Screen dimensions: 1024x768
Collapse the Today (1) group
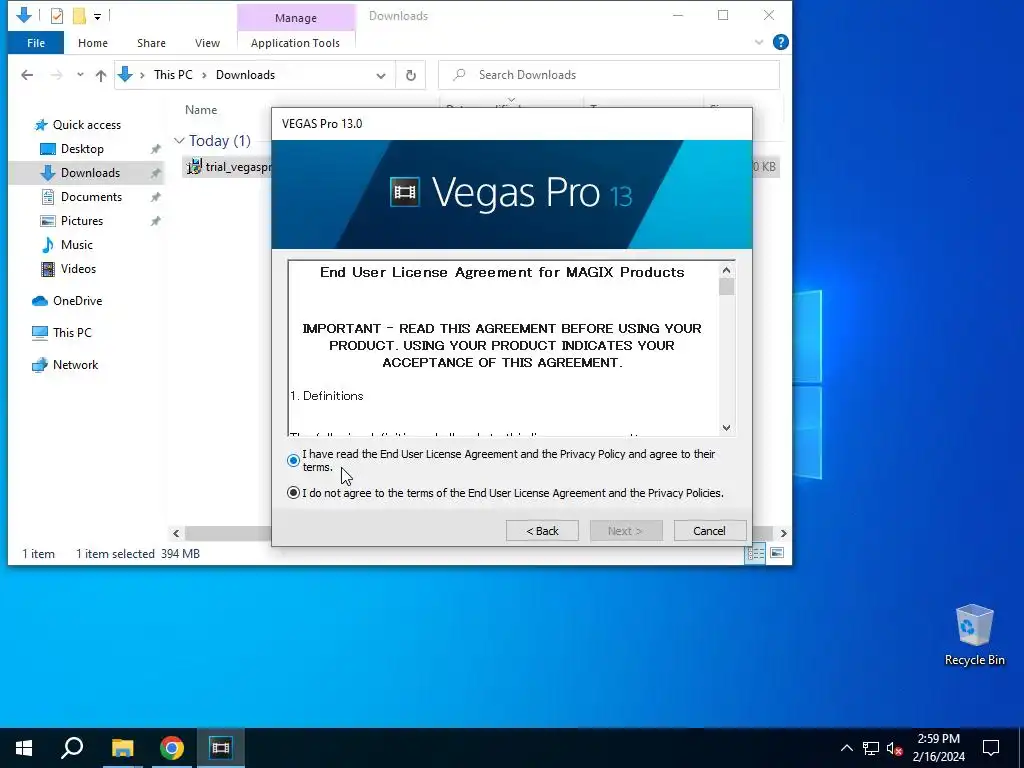[x=179, y=141]
